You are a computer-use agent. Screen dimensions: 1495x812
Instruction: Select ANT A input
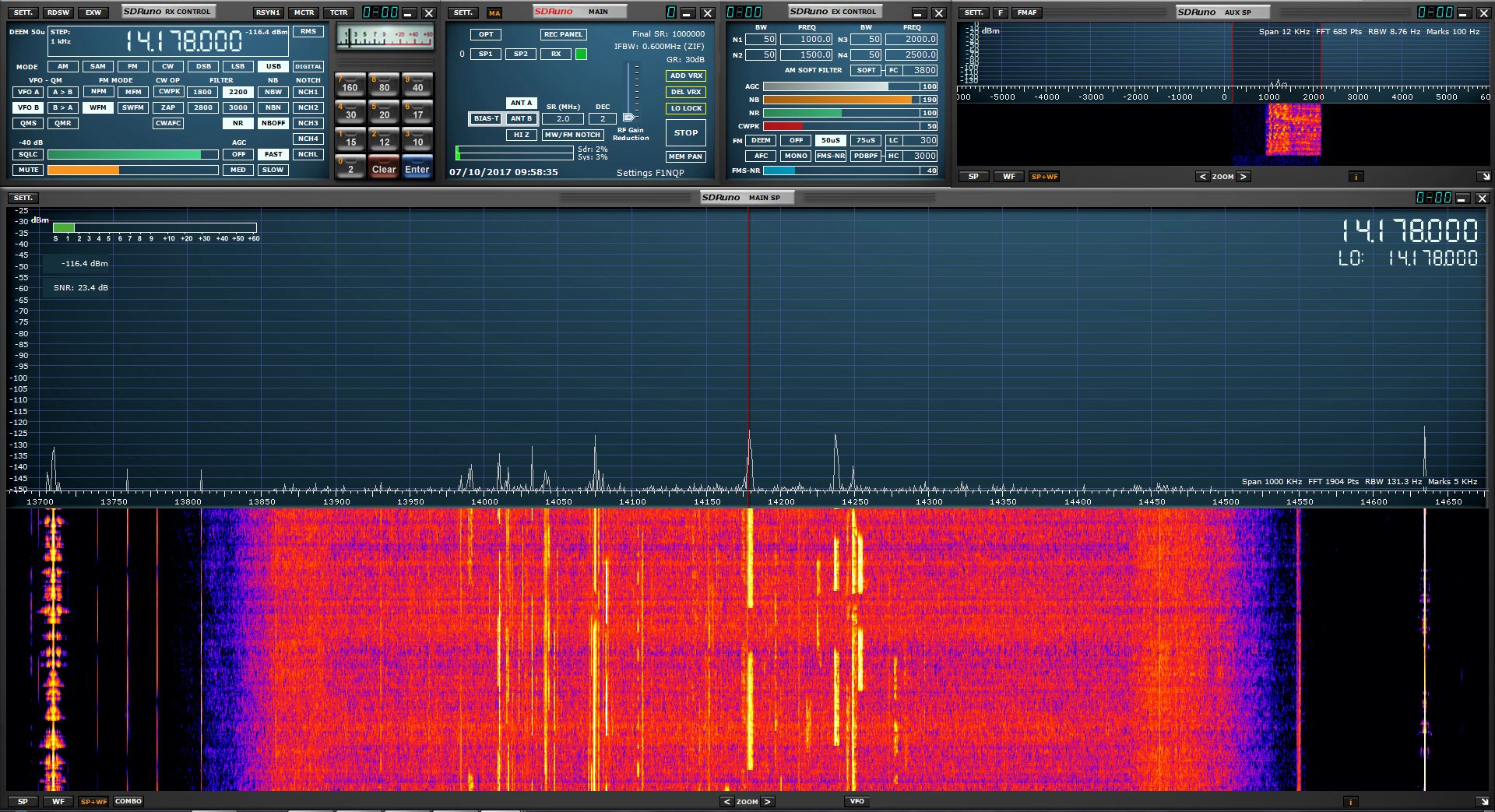coord(521,103)
